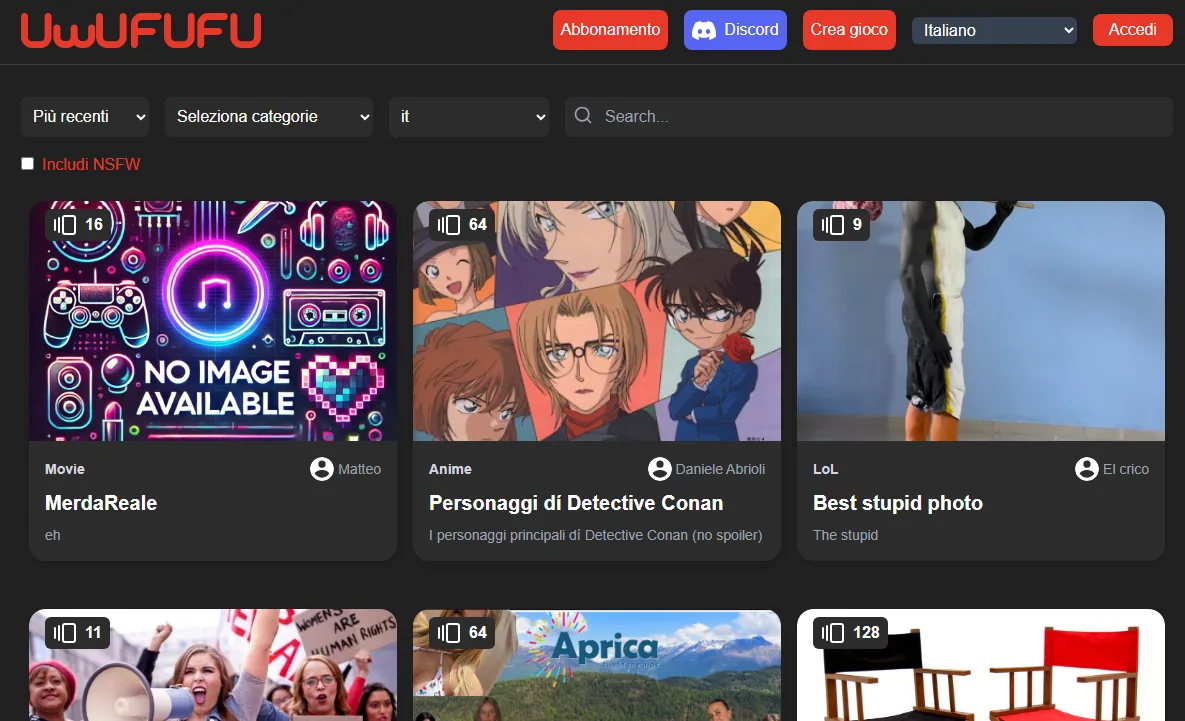The width and height of the screenshot is (1185, 721).
Task: Click El crico's avatar icon
Action: point(1087,469)
